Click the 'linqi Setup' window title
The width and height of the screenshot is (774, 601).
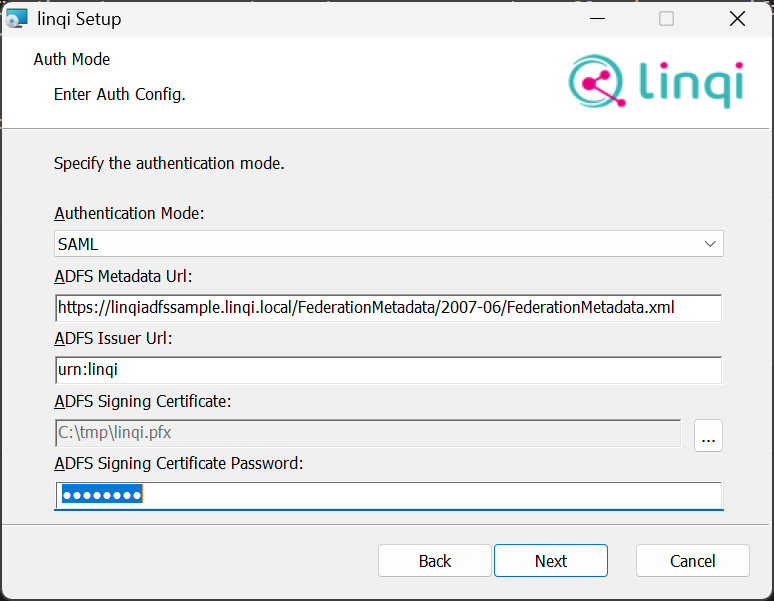point(79,19)
